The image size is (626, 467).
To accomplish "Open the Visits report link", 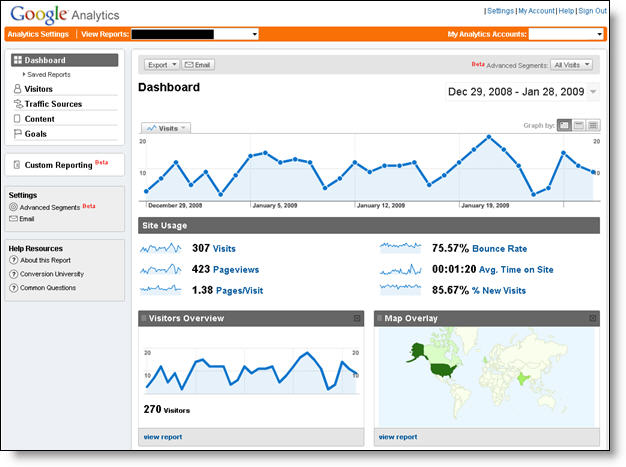I will click(x=224, y=249).
